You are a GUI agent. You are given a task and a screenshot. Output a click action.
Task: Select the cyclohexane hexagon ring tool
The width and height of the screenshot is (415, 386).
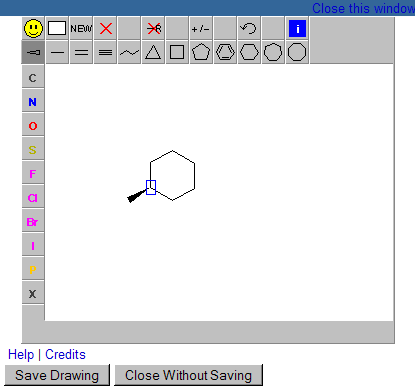[249, 52]
